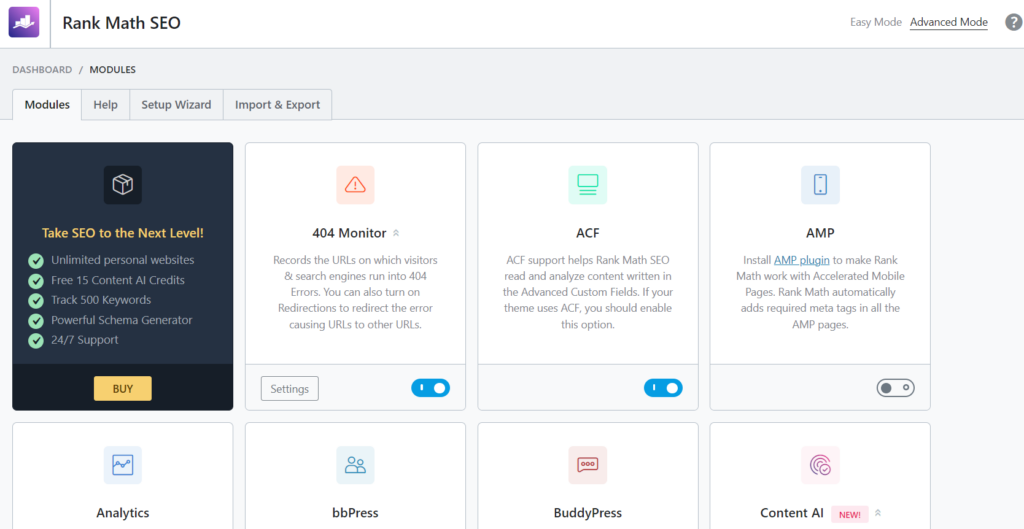The width and height of the screenshot is (1024, 529).
Task: Go to DASHBOARD breadcrumb link
Action: (42, 70)
